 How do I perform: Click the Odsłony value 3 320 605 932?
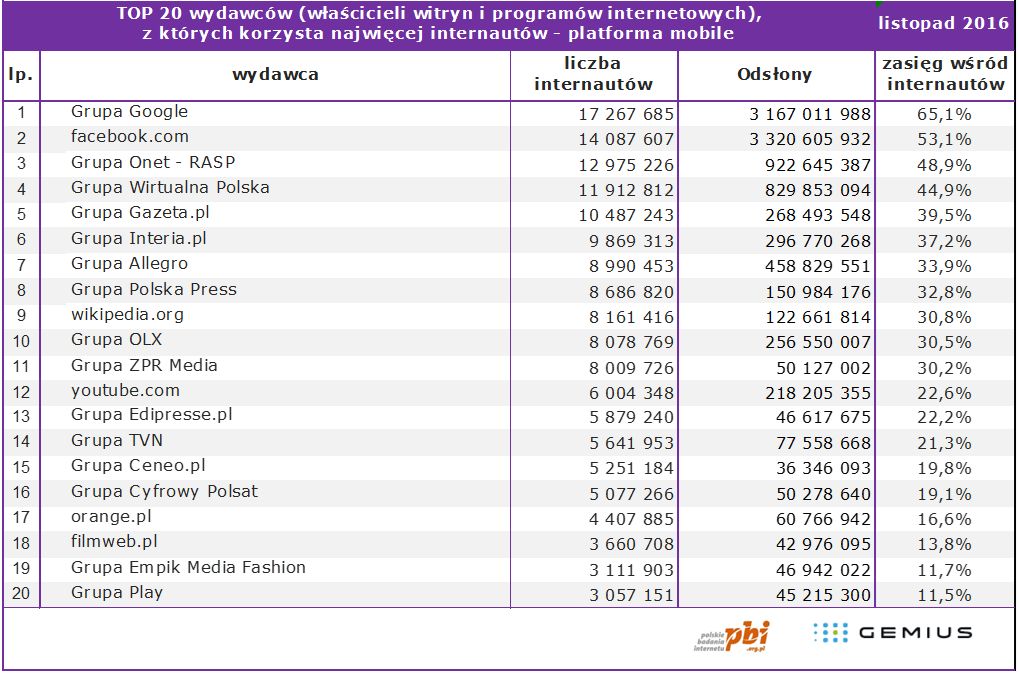(x=810, y=140)
